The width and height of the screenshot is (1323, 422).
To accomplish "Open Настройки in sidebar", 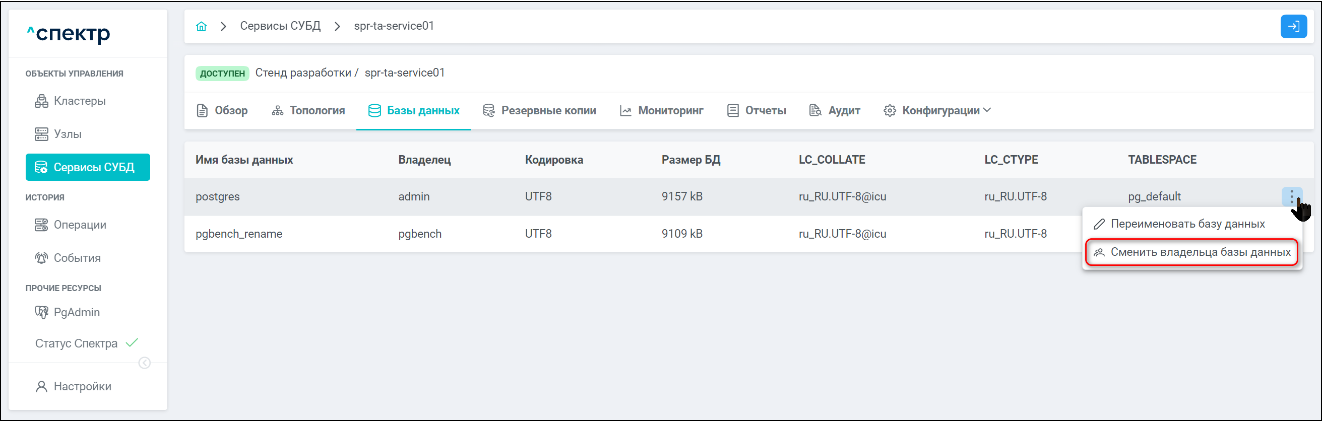I will [x=82, y=386].
